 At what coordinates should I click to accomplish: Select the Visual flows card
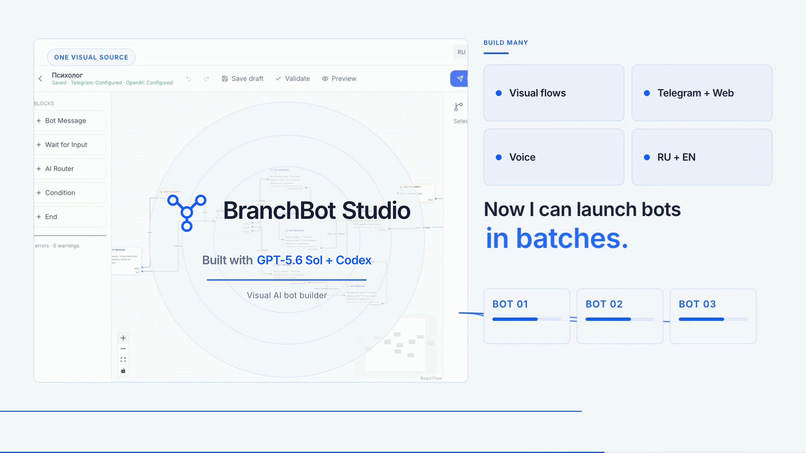(554, 93)
